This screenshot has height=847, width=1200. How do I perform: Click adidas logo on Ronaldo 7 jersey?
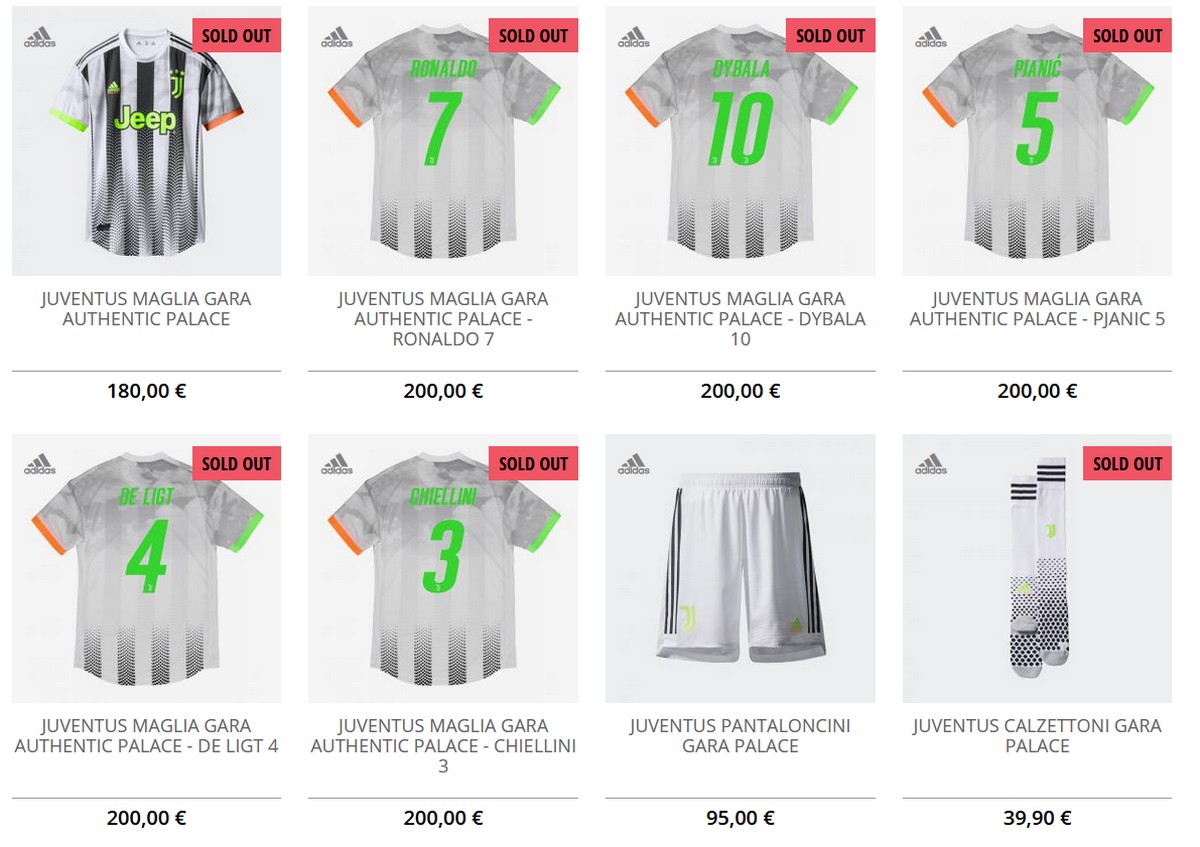337,38
